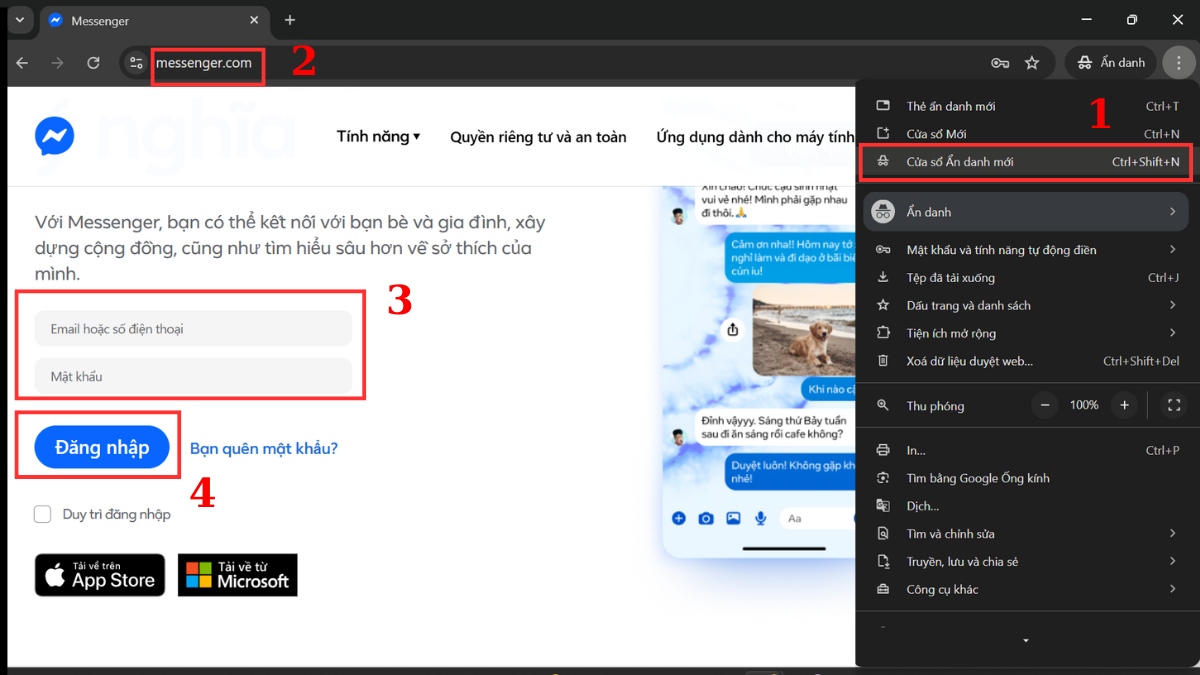The height and width of the screenshot is (675, 1200).
Task: Expand the 'Tính năng' dropdown
Action: point(378,137)
